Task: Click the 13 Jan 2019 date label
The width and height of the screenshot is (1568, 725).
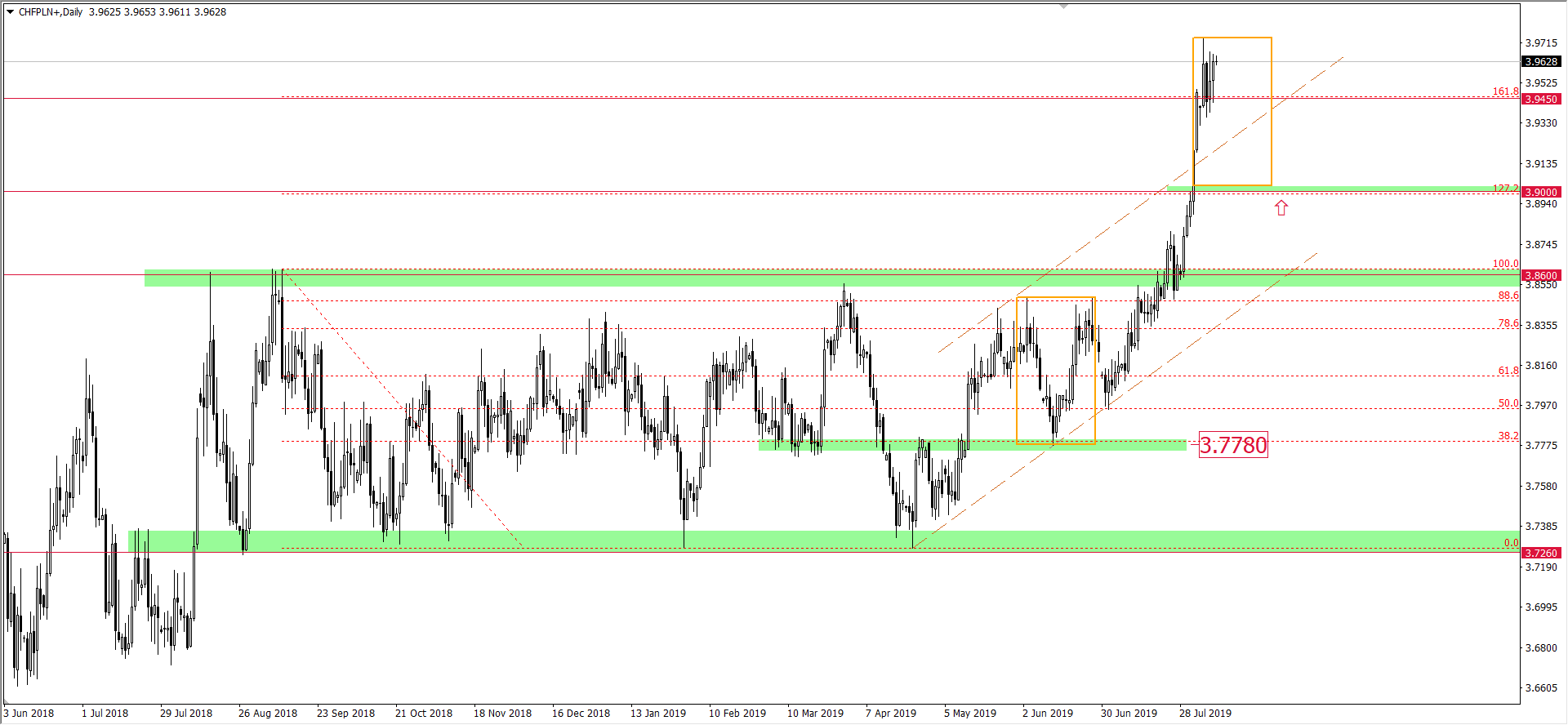Action: pos(657,713)
